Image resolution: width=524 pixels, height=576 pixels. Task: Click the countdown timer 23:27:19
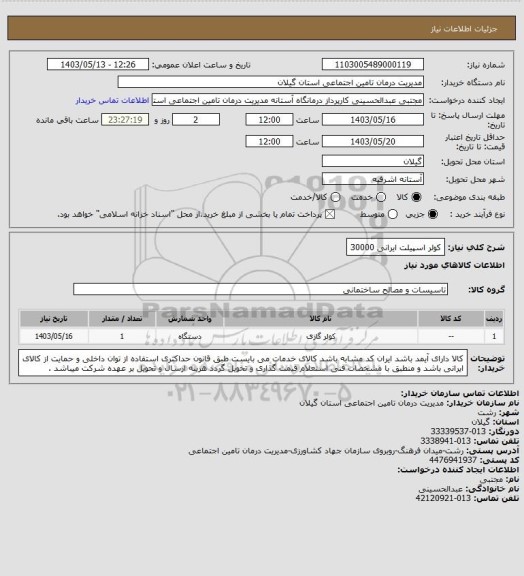click(125, 120)
